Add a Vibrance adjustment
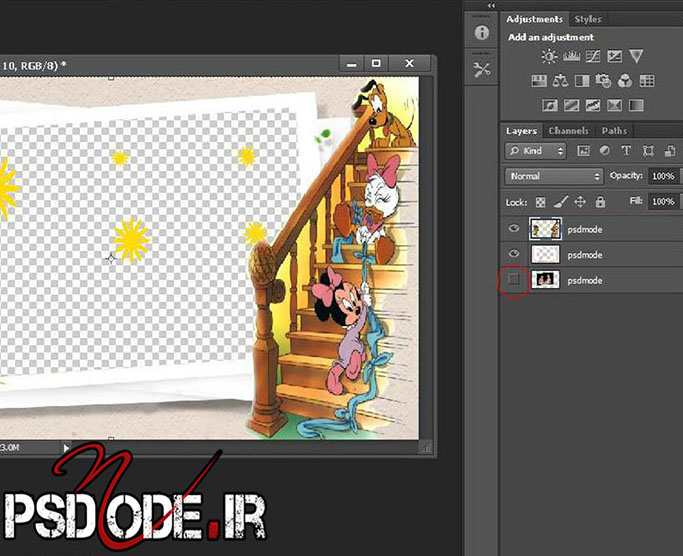The image size is (683, 556). pyautogui.click(x=636, y=56)
